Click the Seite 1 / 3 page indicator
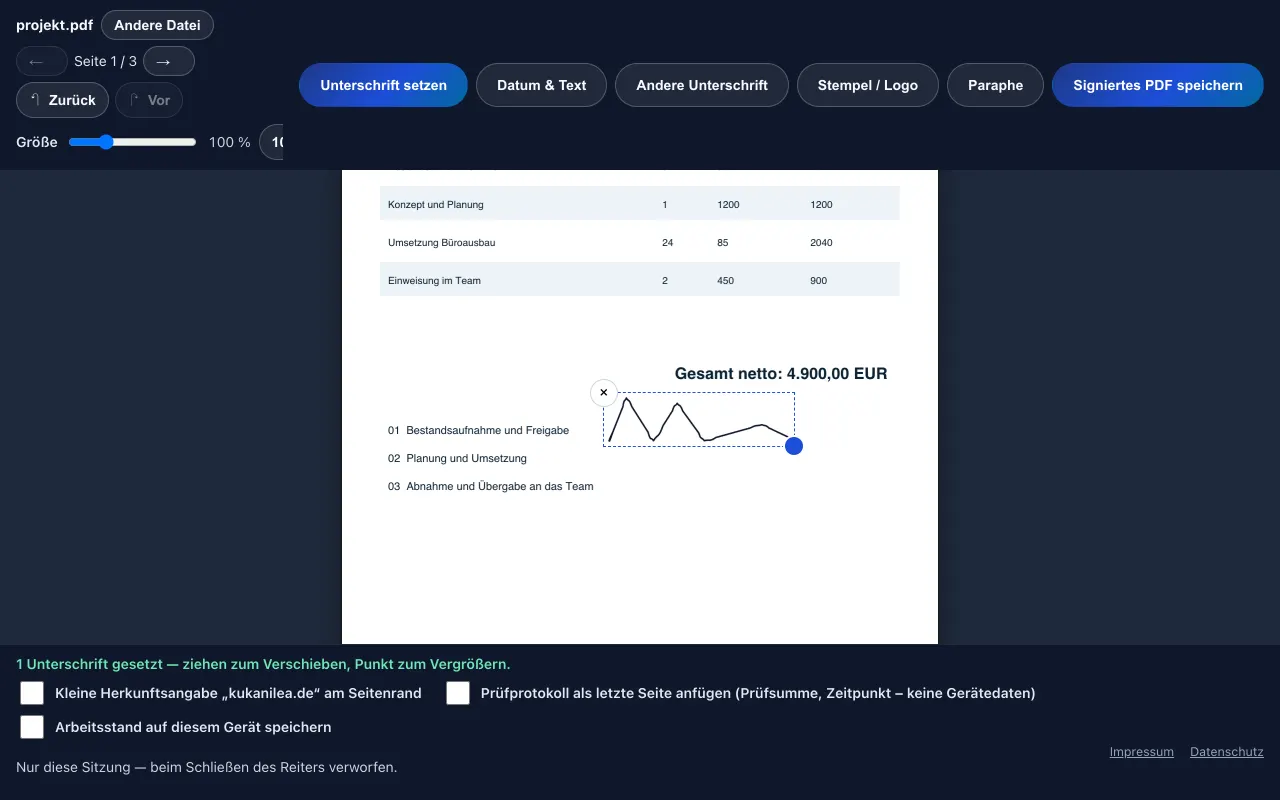Viewport: 1280px width, 800px height. (x=105, y=61)
